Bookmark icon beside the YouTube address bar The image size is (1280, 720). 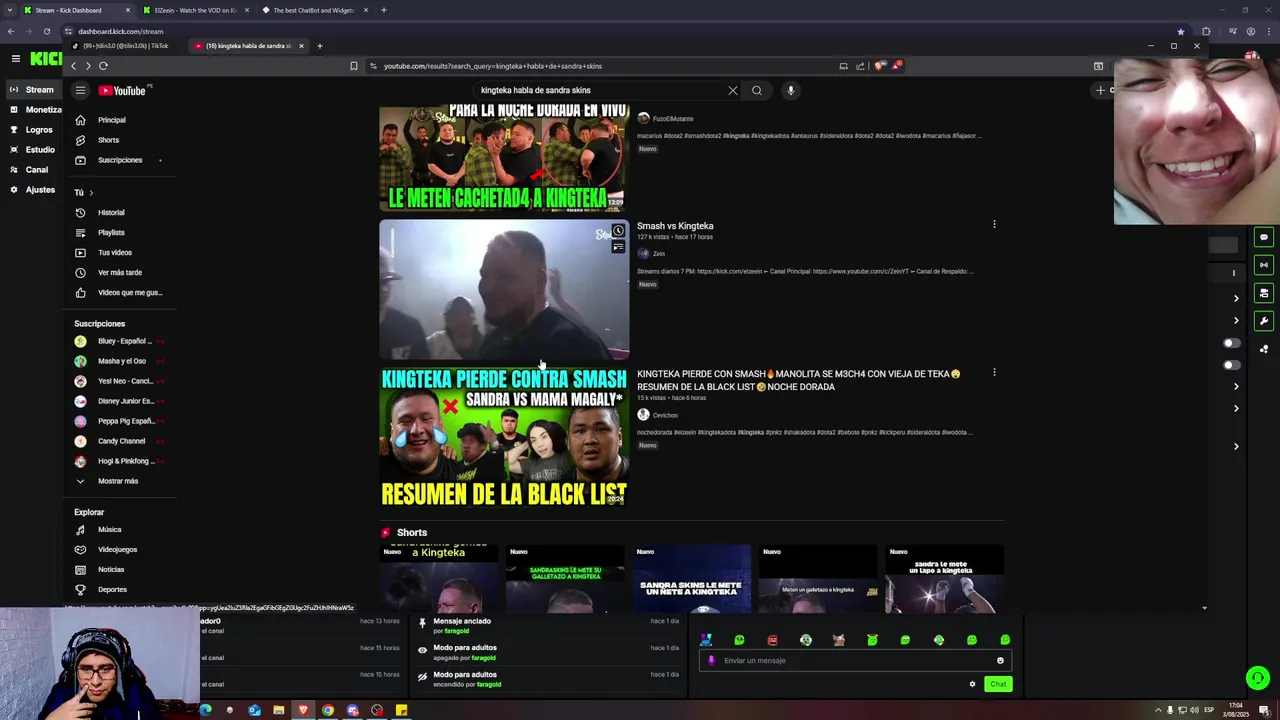pyautogui.click(x=353, y=66)
